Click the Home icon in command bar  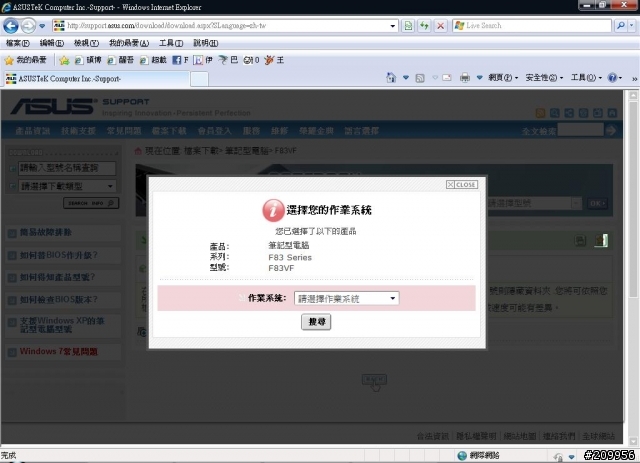391,78
